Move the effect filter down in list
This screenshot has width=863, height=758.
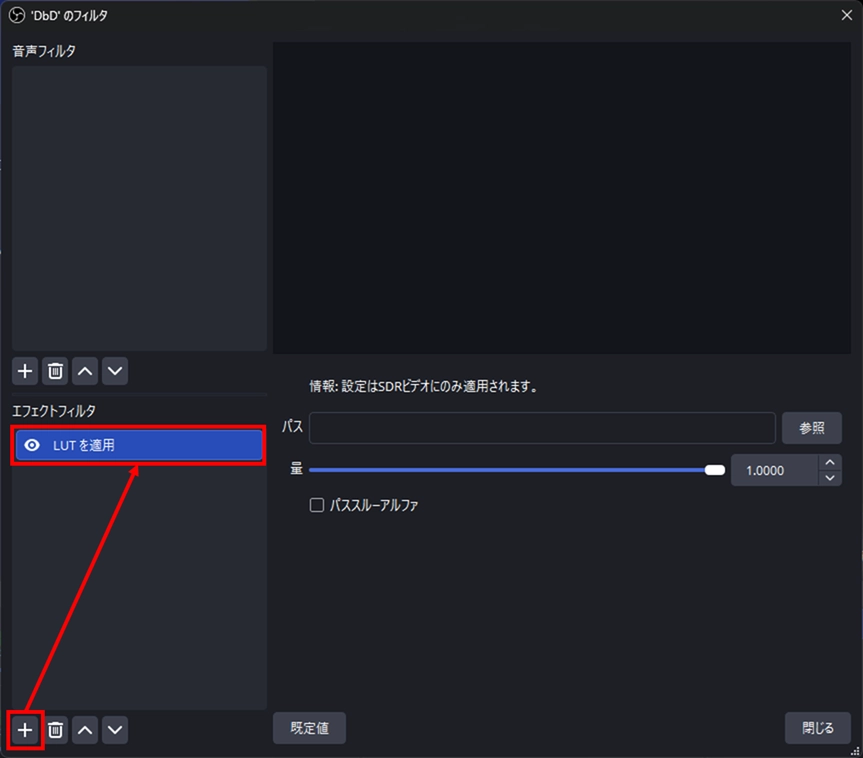[x=116, y=730]
